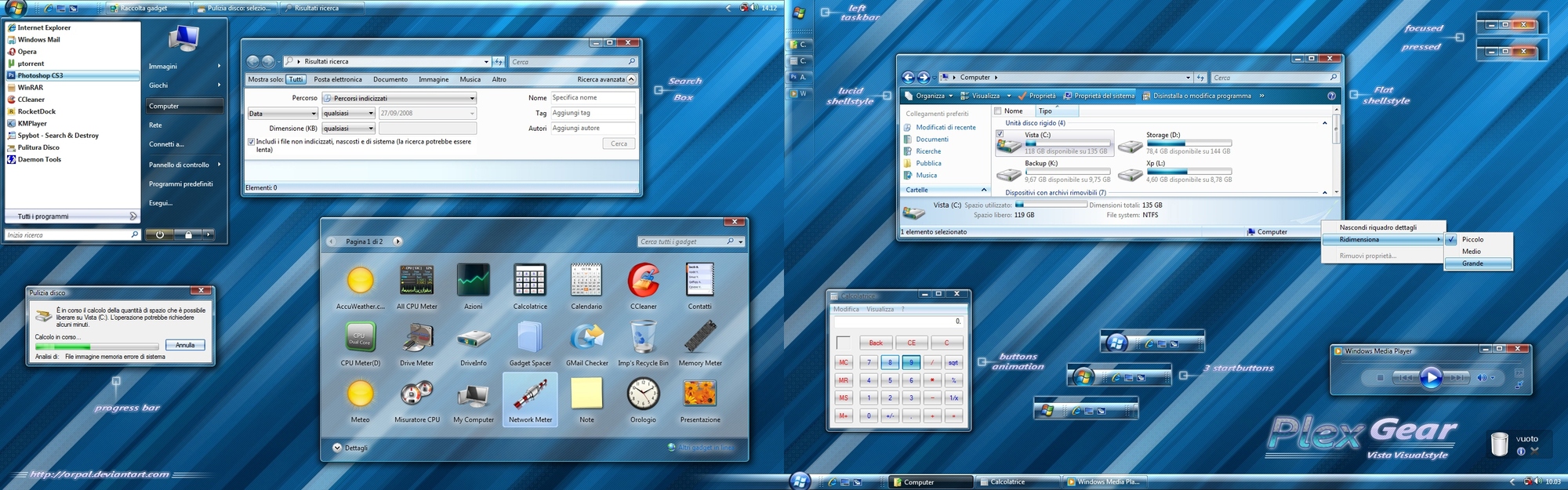Select the CCleaner gadget icon
This screenshot has width=1568, height=490.
click(x=643, y=281)
